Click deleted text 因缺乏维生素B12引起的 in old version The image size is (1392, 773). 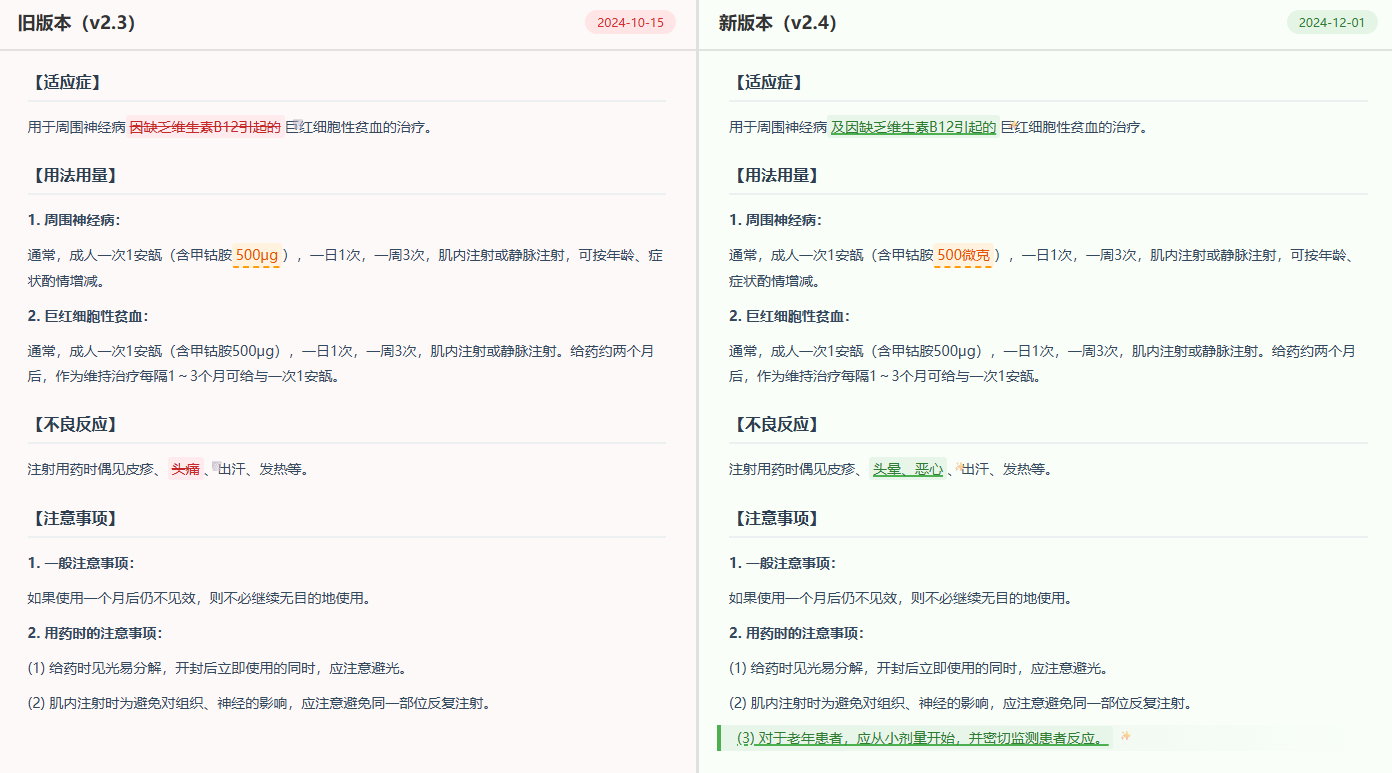(x=205, y=127)
